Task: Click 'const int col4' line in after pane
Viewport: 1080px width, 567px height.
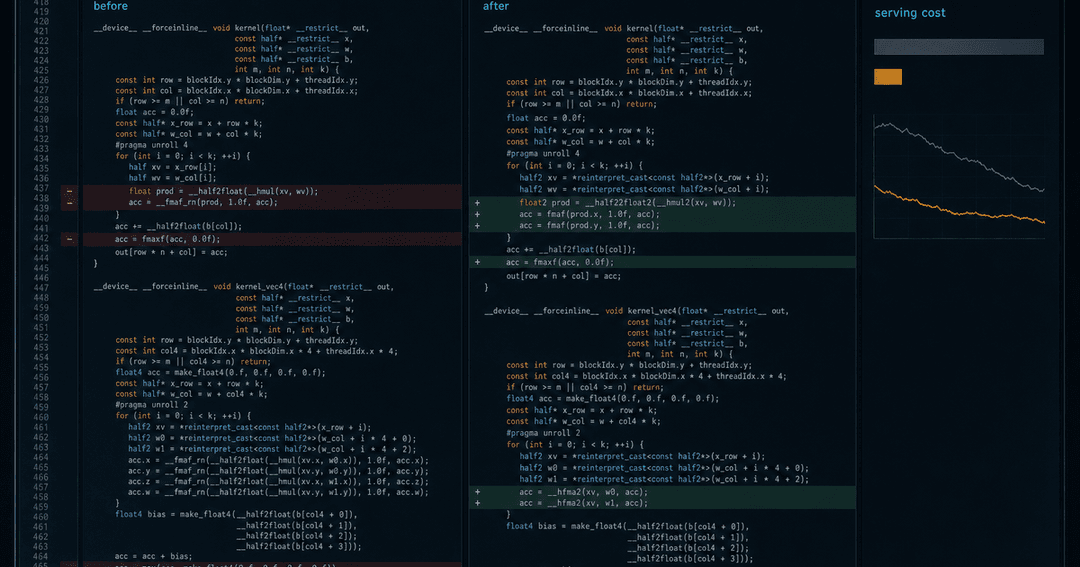Action: [646, 376]
